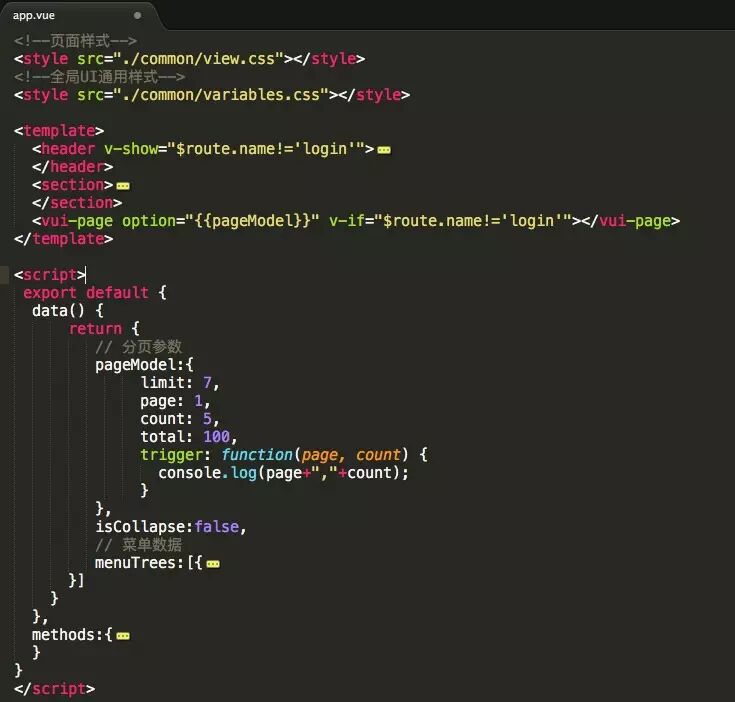Click the return statement line

coord(104,329)
